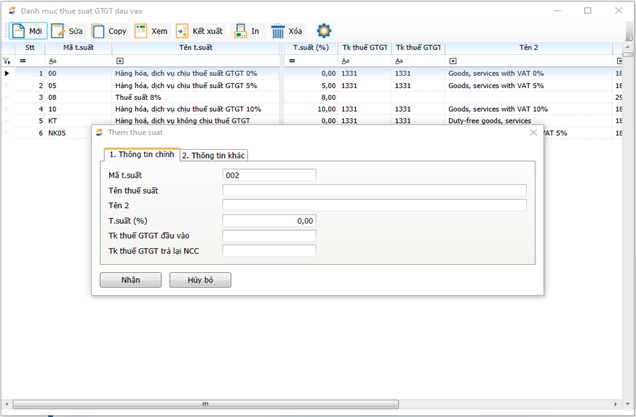Click the Kết xuất (Export) icon
The width and height of the screenshot is (636, 417).
(x=182, y=31)
